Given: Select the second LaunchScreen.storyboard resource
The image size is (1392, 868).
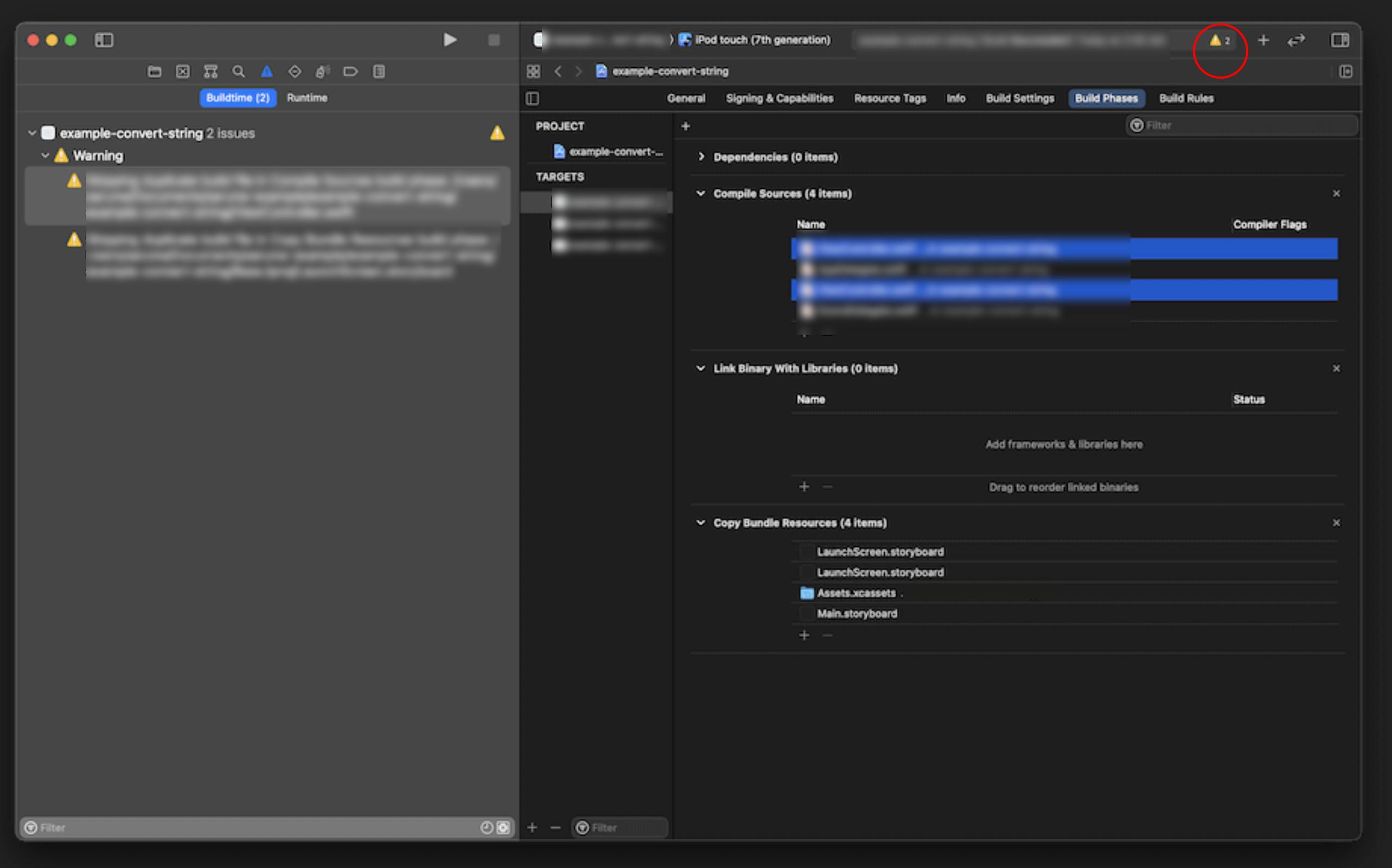Looking at the screenshot, I should 1065,572.
